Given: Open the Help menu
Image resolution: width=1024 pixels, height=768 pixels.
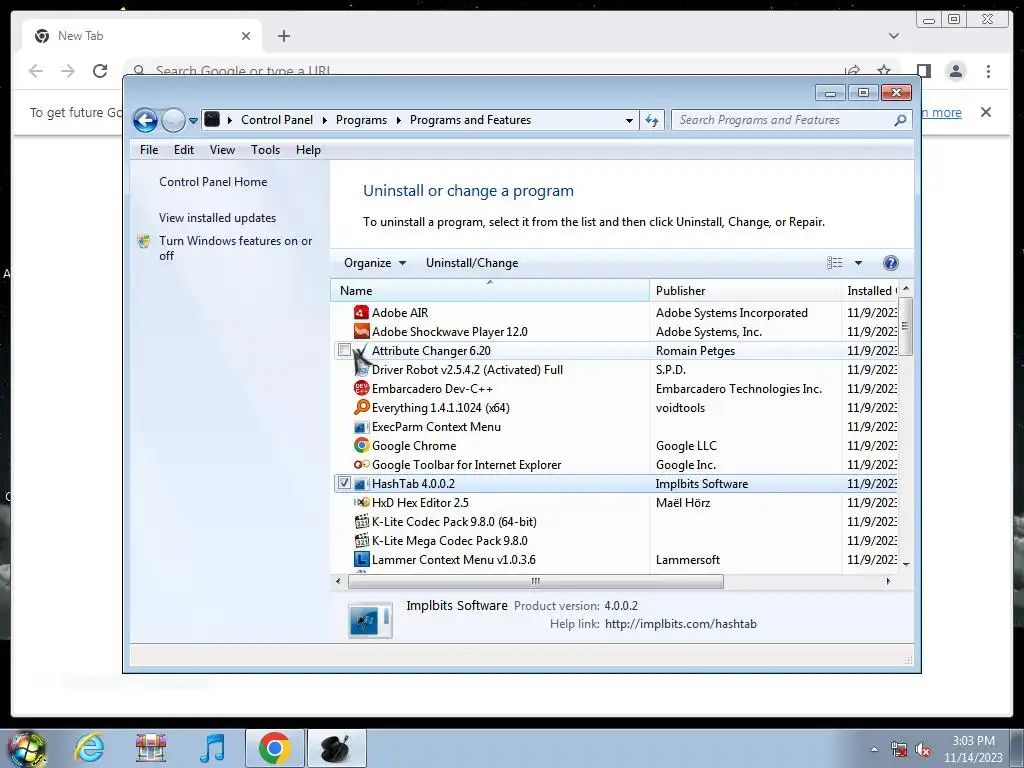Looking at the screenshot, I should click(x=308, y=150).
